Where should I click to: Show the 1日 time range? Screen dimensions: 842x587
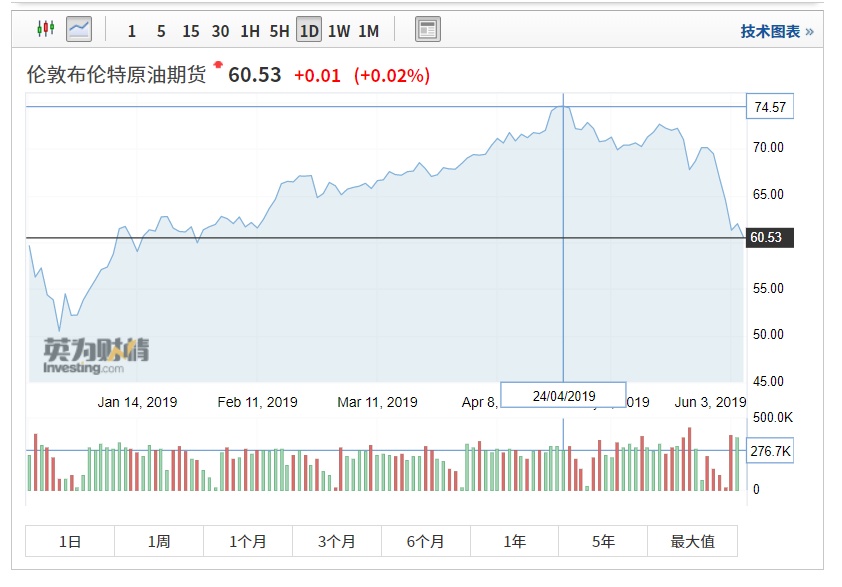click(x=70, y=541)
